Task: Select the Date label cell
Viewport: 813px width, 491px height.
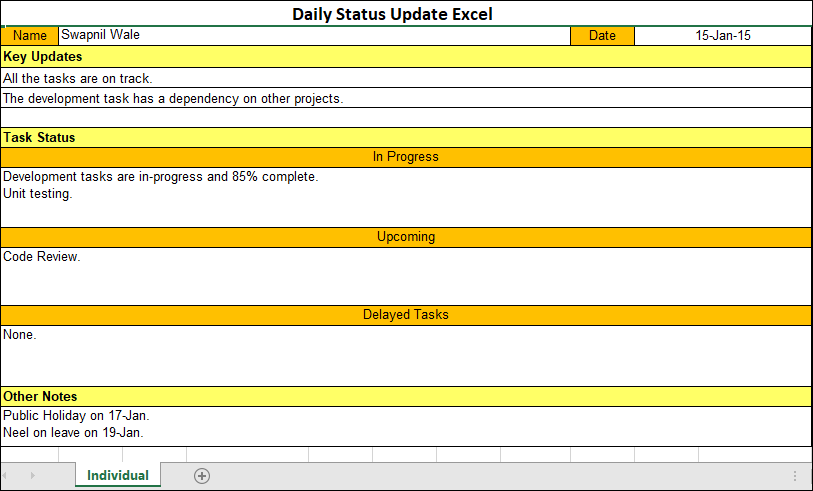Action: tap(602, 35)
